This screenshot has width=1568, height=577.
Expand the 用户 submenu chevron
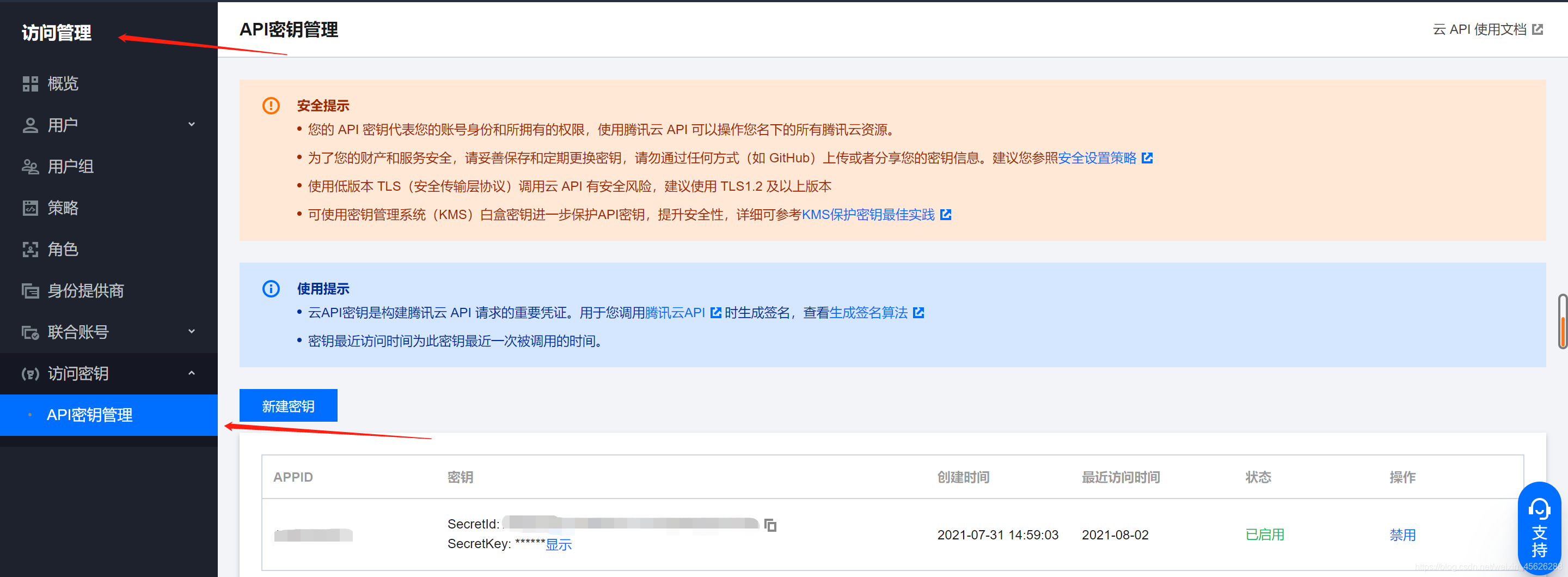tap(191, 125)
